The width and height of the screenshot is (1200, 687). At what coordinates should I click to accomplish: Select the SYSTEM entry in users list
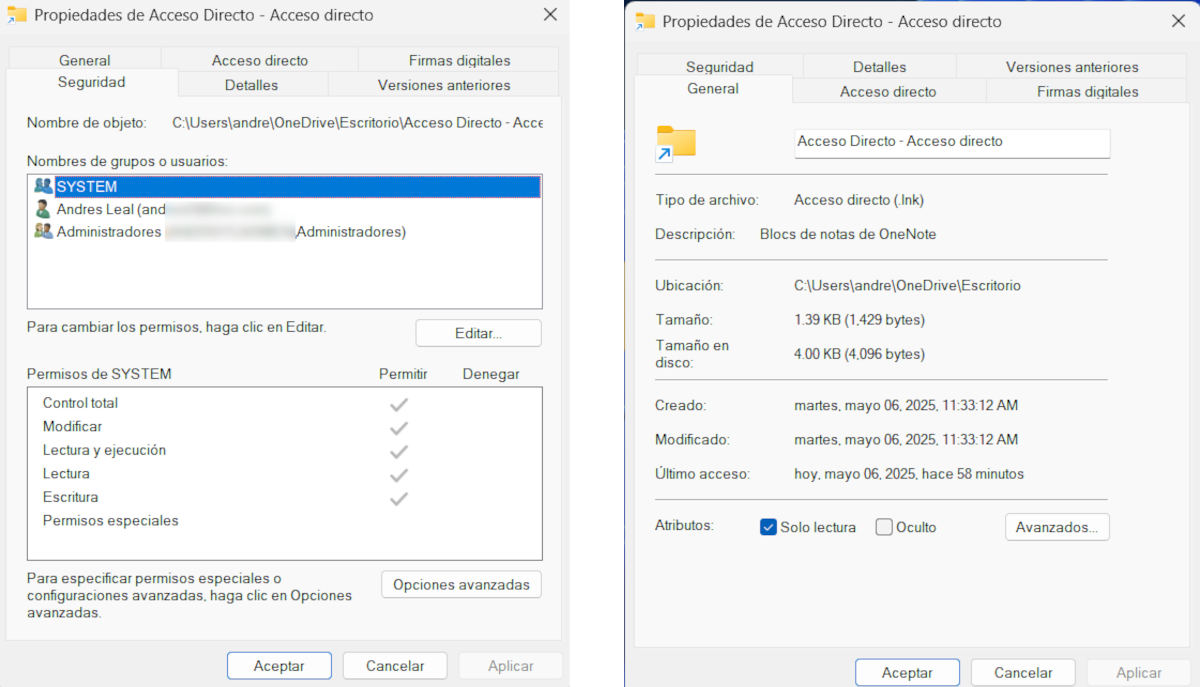[286, 186]
